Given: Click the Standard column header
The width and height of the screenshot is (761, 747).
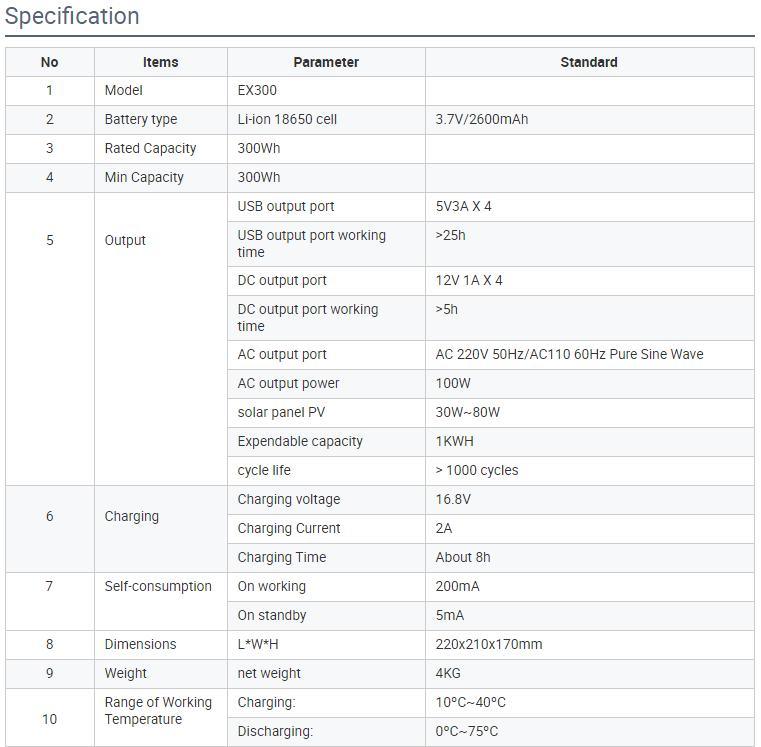Looking at the screenshot, I should (x=588, y=62).
